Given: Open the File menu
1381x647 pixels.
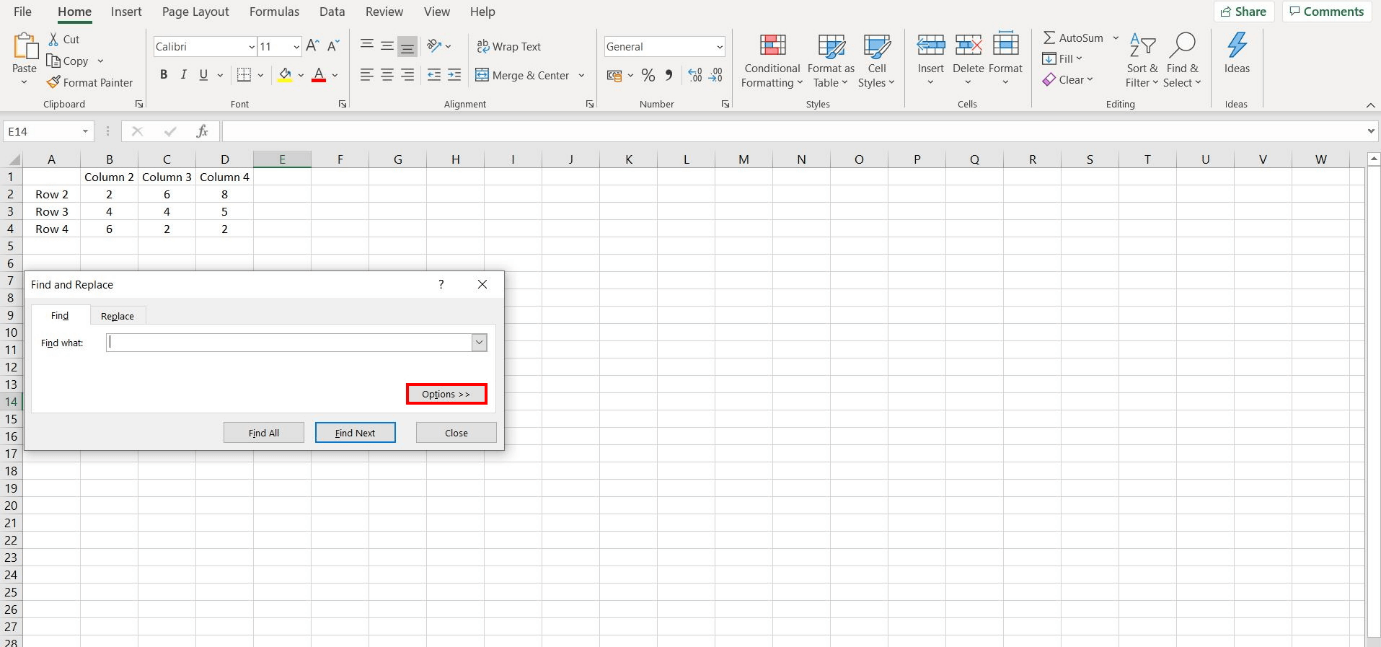Looking at the screenshot, I should pos(22,12).
